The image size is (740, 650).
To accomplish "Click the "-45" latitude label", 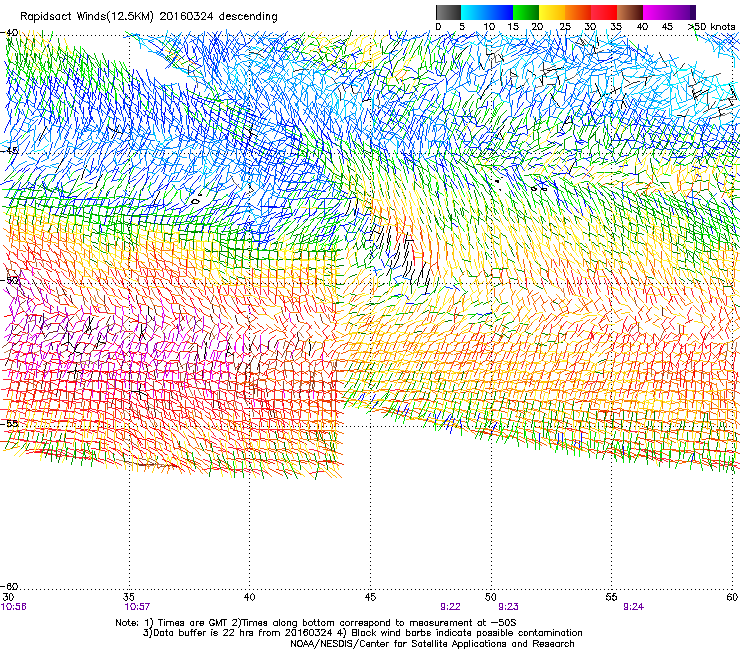I will pyautogui.click(x=10, y=151).
